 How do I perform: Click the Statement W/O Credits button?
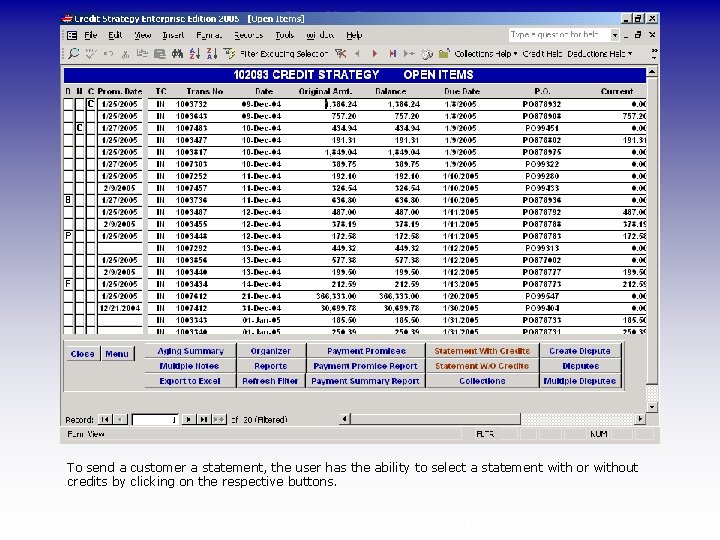482,366
